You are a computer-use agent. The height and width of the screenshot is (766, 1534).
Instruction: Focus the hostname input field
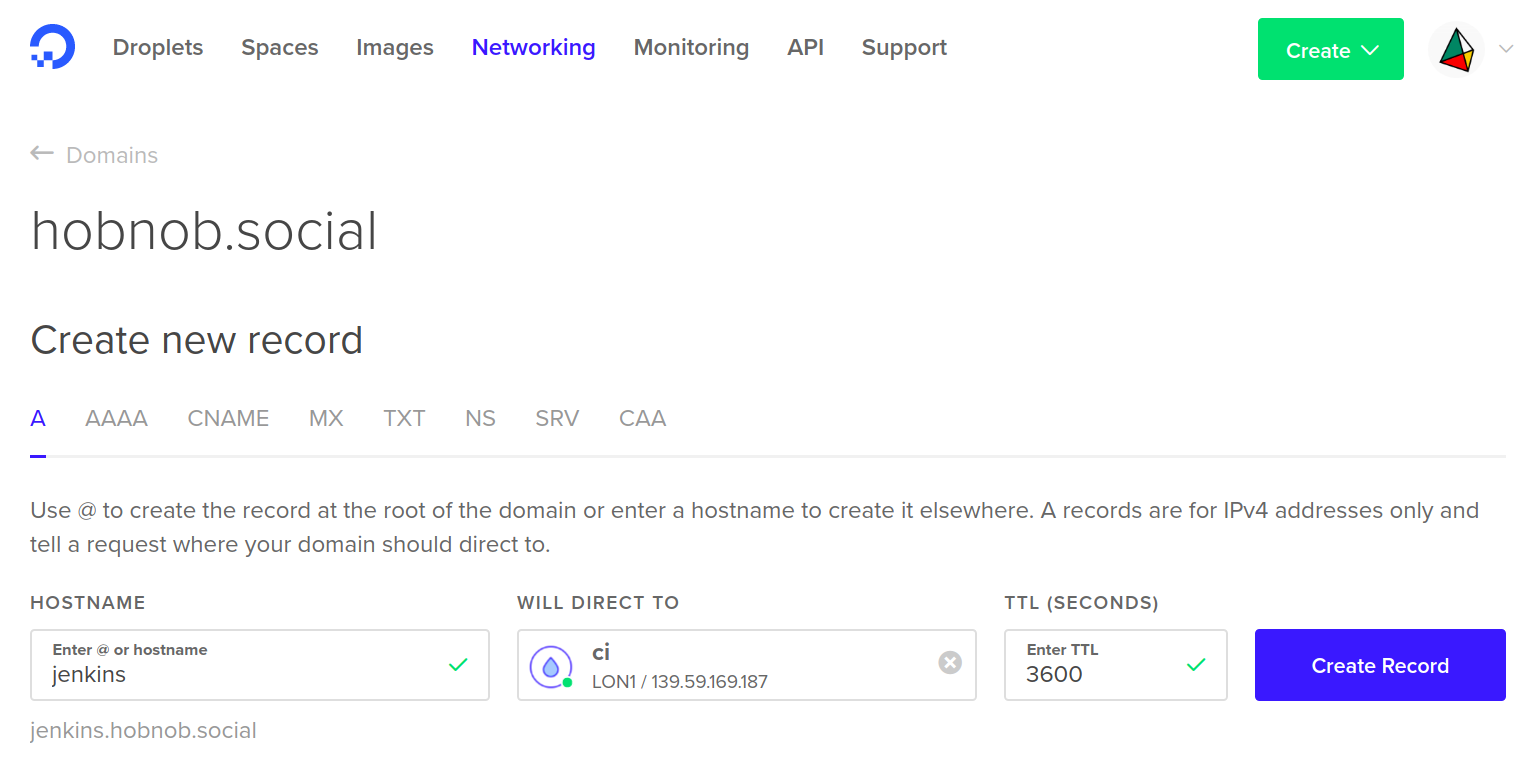coord(240,674)
